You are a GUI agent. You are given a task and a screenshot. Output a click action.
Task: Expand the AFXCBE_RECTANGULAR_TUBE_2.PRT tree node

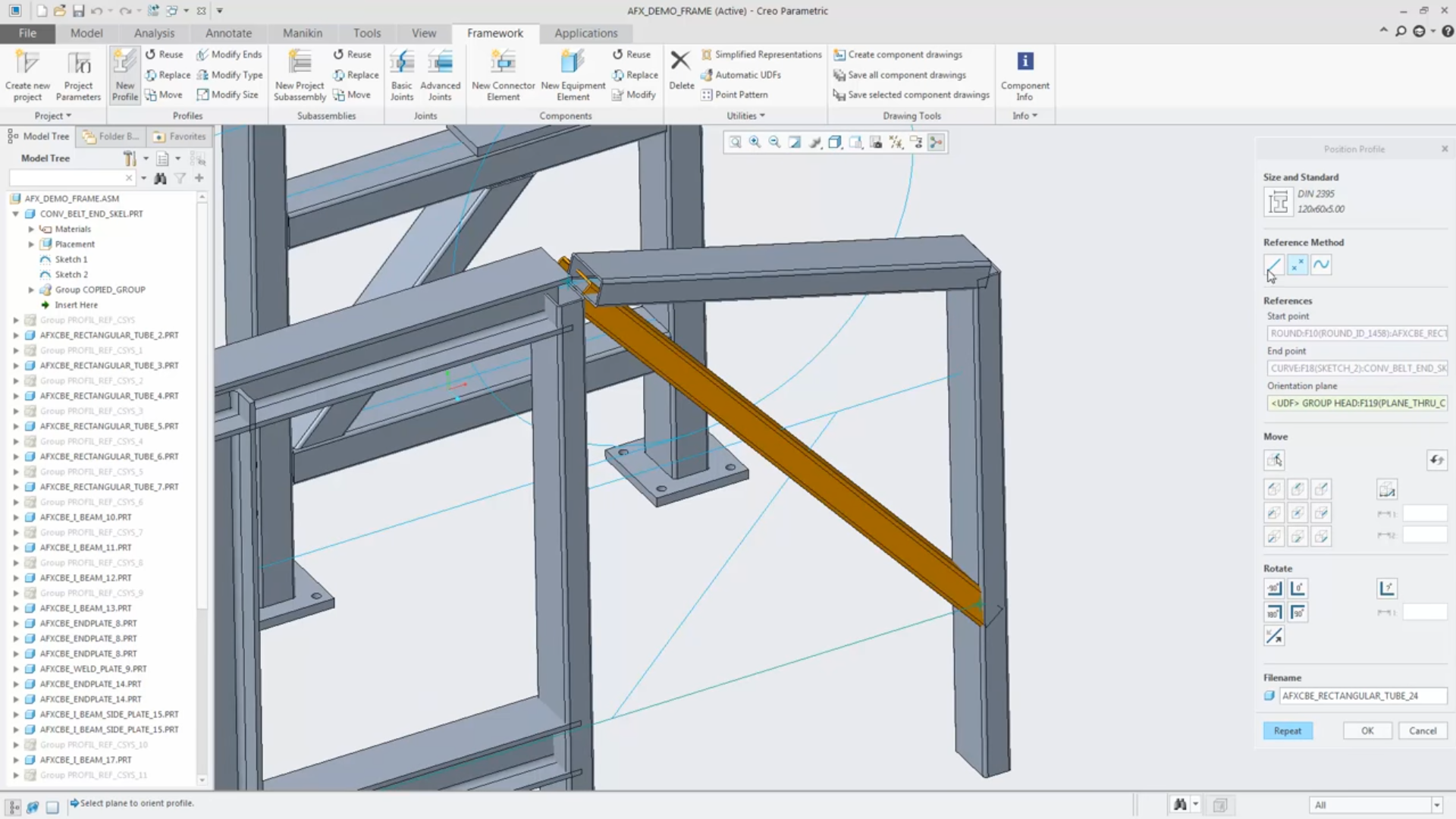click(16, 335)
